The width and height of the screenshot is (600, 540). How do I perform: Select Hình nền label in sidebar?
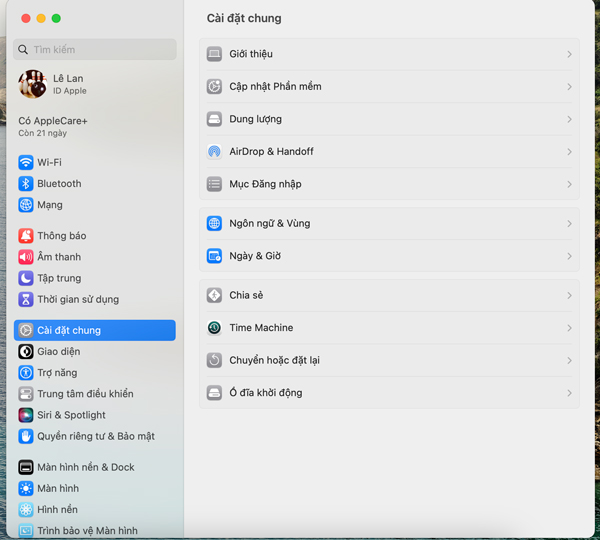[57, 510]
